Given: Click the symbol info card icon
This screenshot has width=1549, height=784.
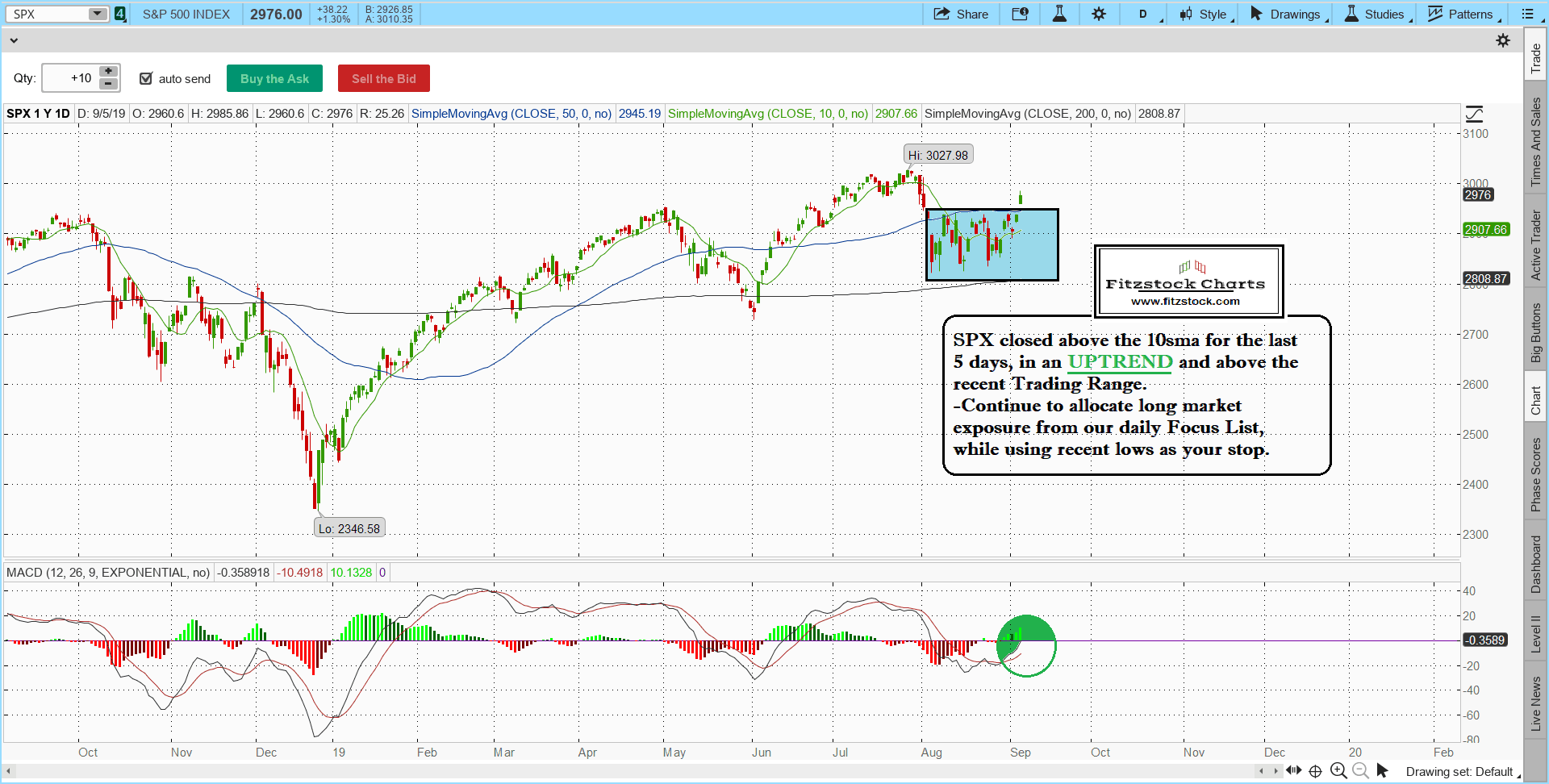Looking at the screenshot, I should click(x=1020, y=14).
